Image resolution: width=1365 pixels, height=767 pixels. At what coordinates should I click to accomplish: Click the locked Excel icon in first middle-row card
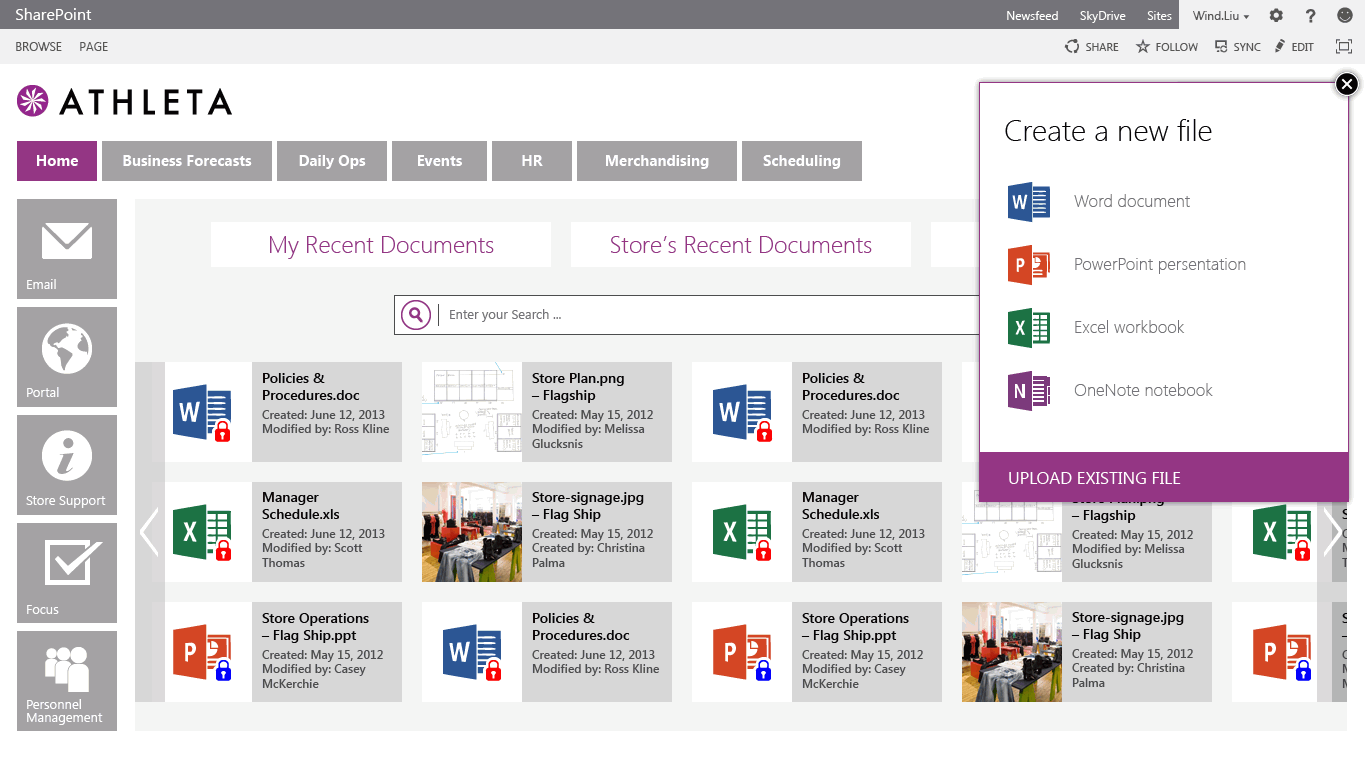point(203,532)
